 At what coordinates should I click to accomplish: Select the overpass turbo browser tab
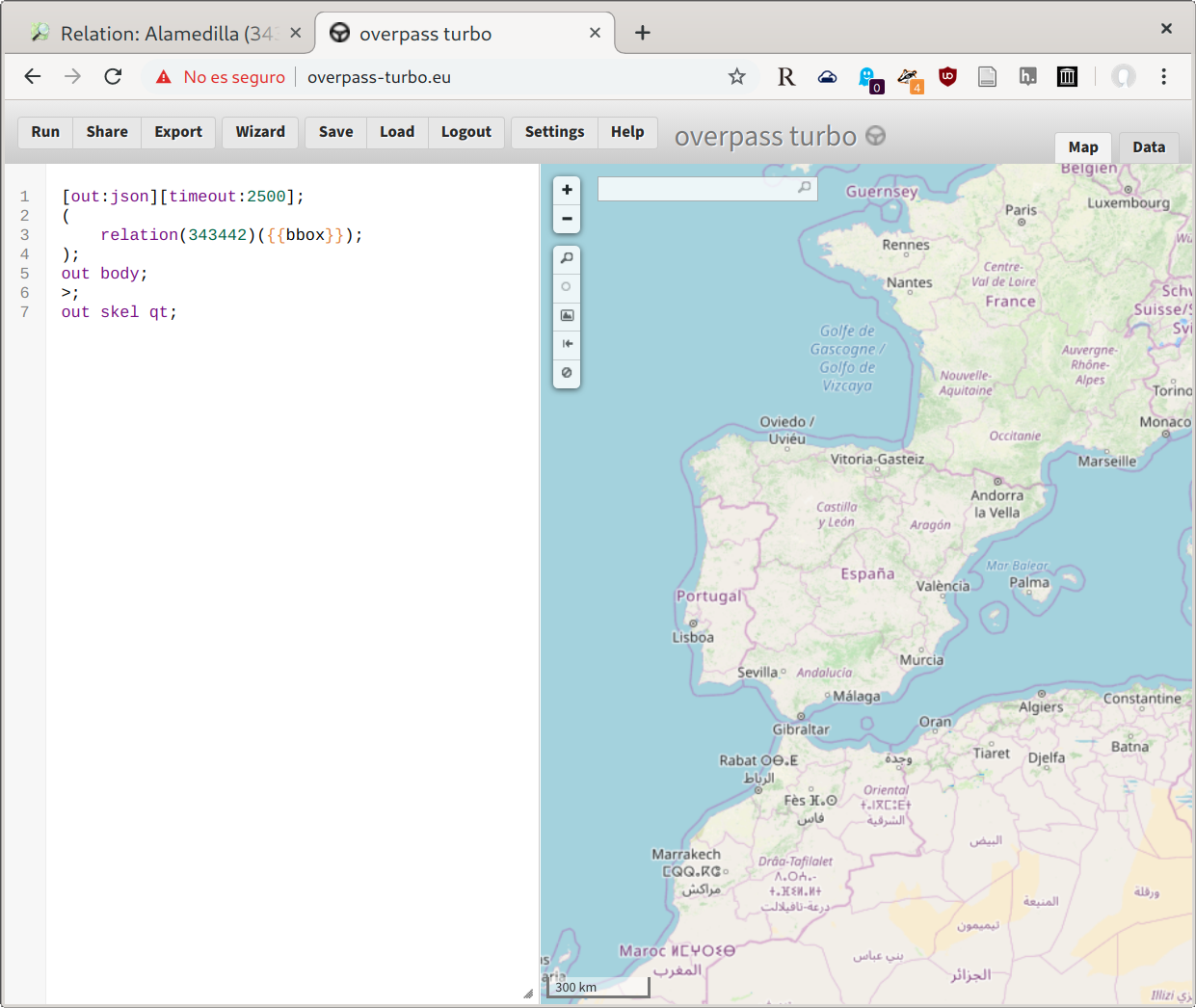[465, 33]
